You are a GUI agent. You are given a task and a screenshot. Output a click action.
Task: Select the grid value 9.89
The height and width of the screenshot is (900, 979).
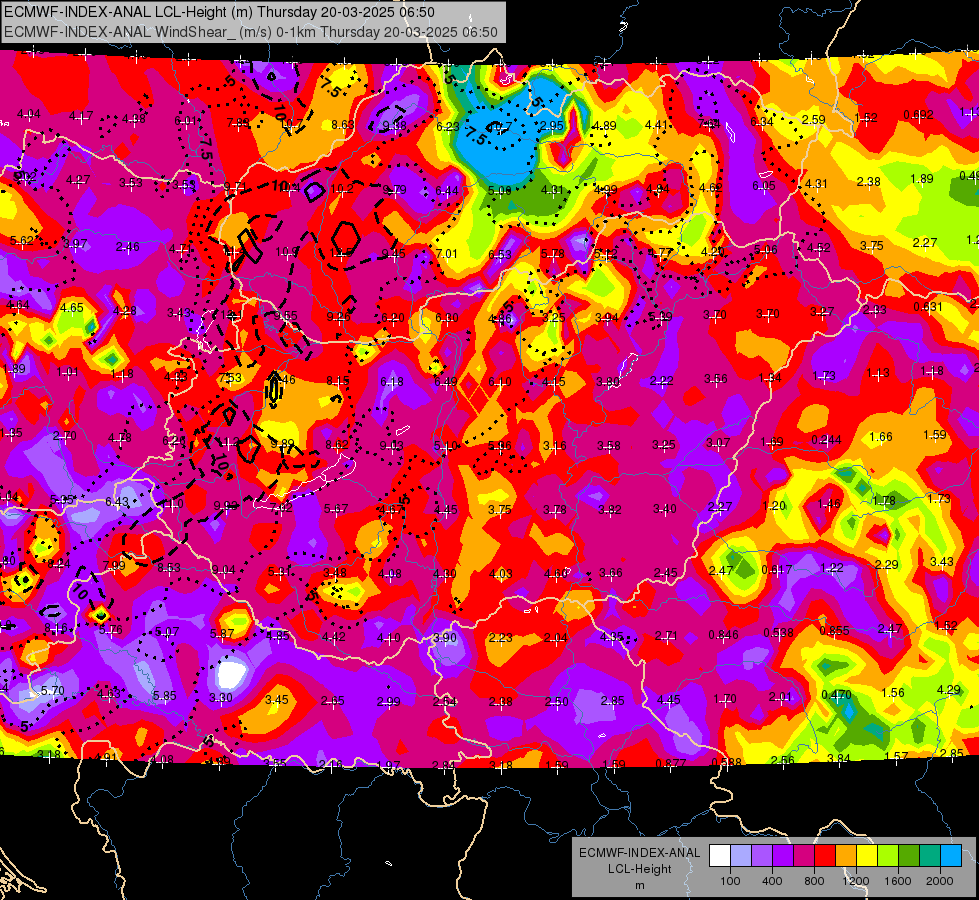pos(282,443)
